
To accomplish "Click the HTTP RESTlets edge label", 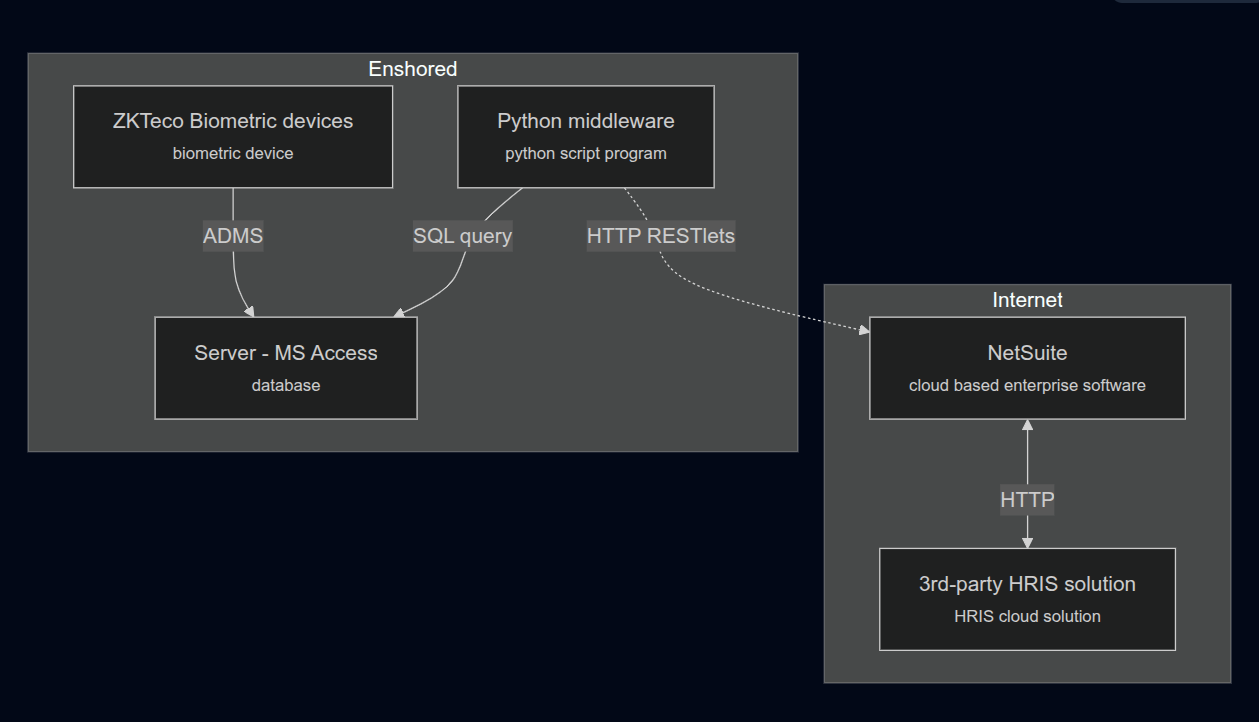I will 661,236.
